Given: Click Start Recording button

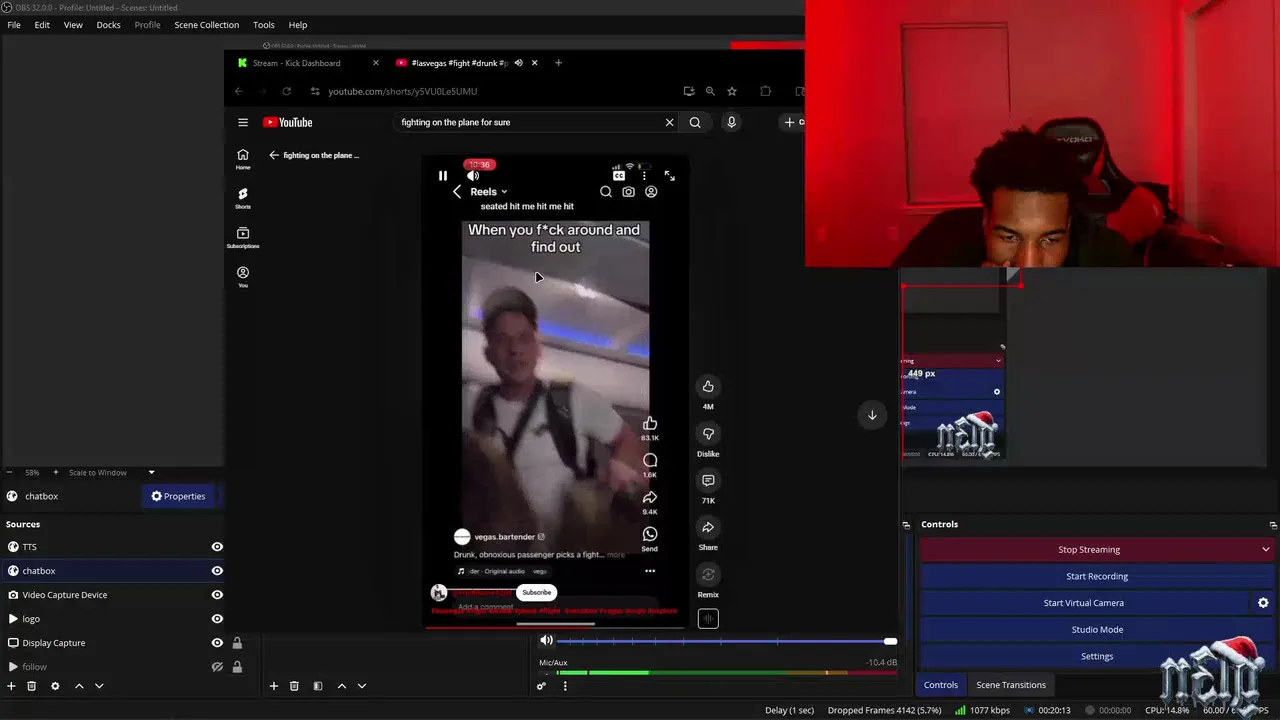Looking at the screenshot, I should [1097, 576].
